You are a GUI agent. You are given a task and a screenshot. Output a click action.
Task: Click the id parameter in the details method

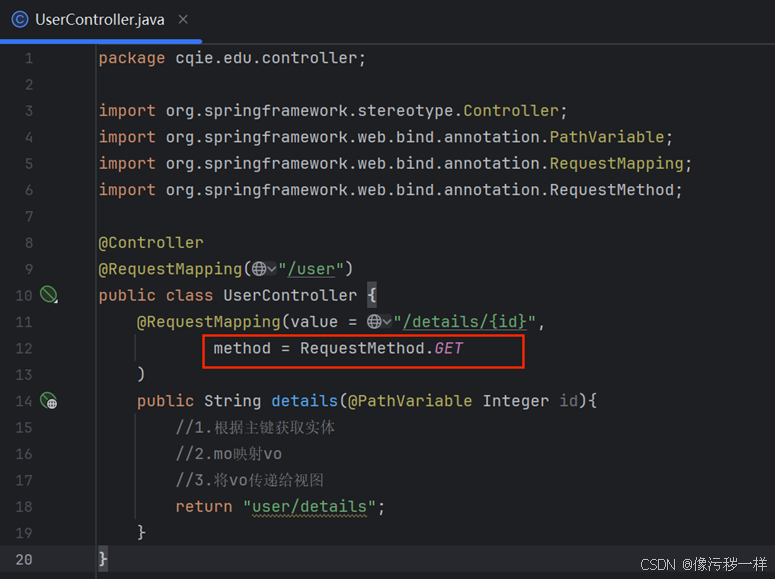(568, 401)
